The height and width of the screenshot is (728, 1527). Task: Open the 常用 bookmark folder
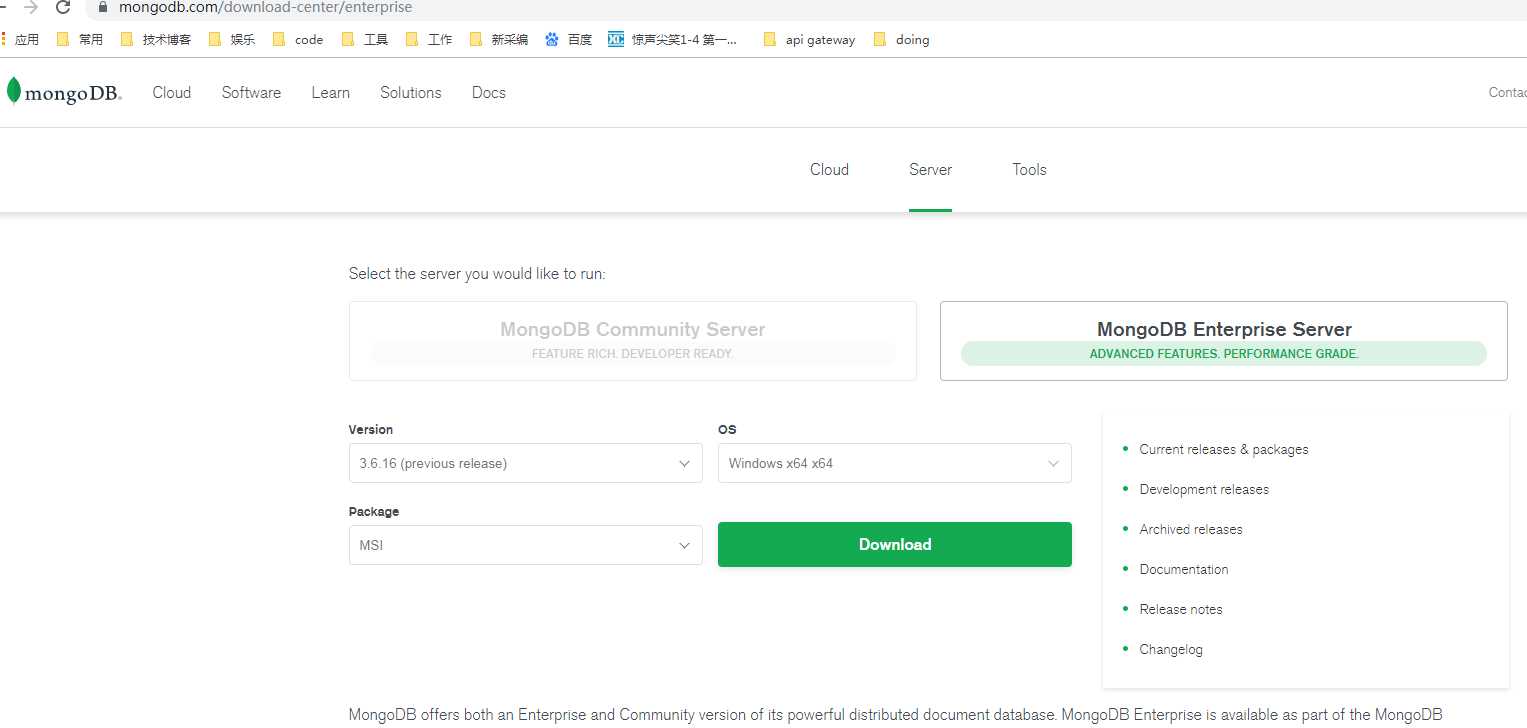(80, 40)
